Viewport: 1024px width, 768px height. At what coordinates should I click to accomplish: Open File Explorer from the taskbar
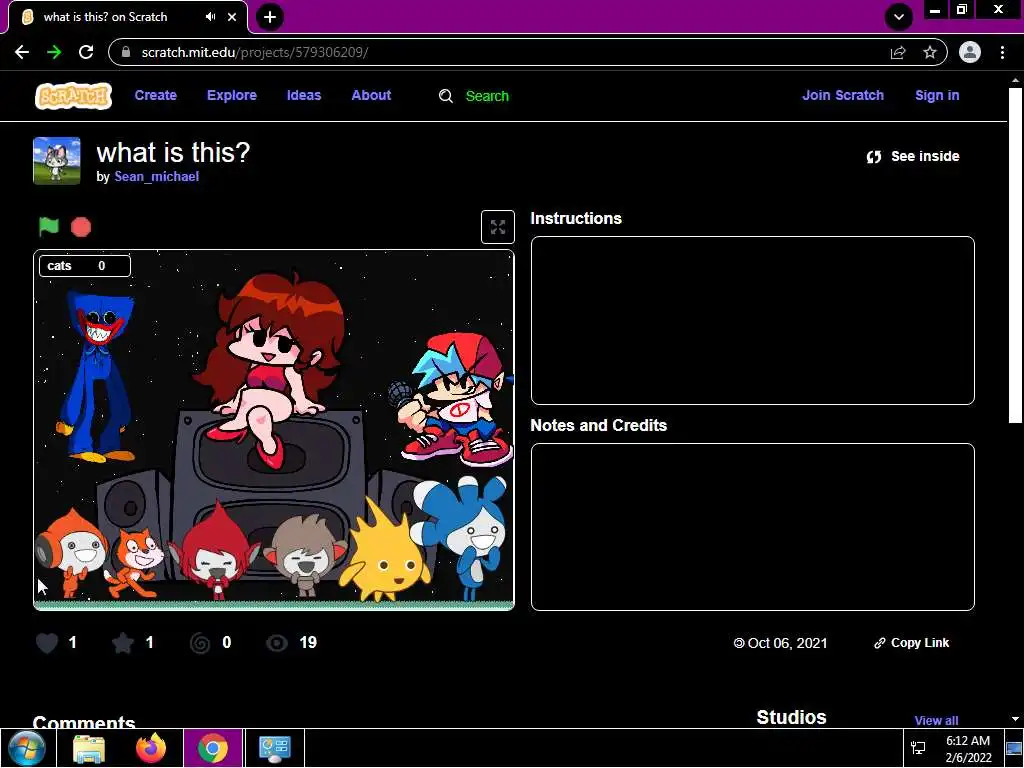(89, 748)
